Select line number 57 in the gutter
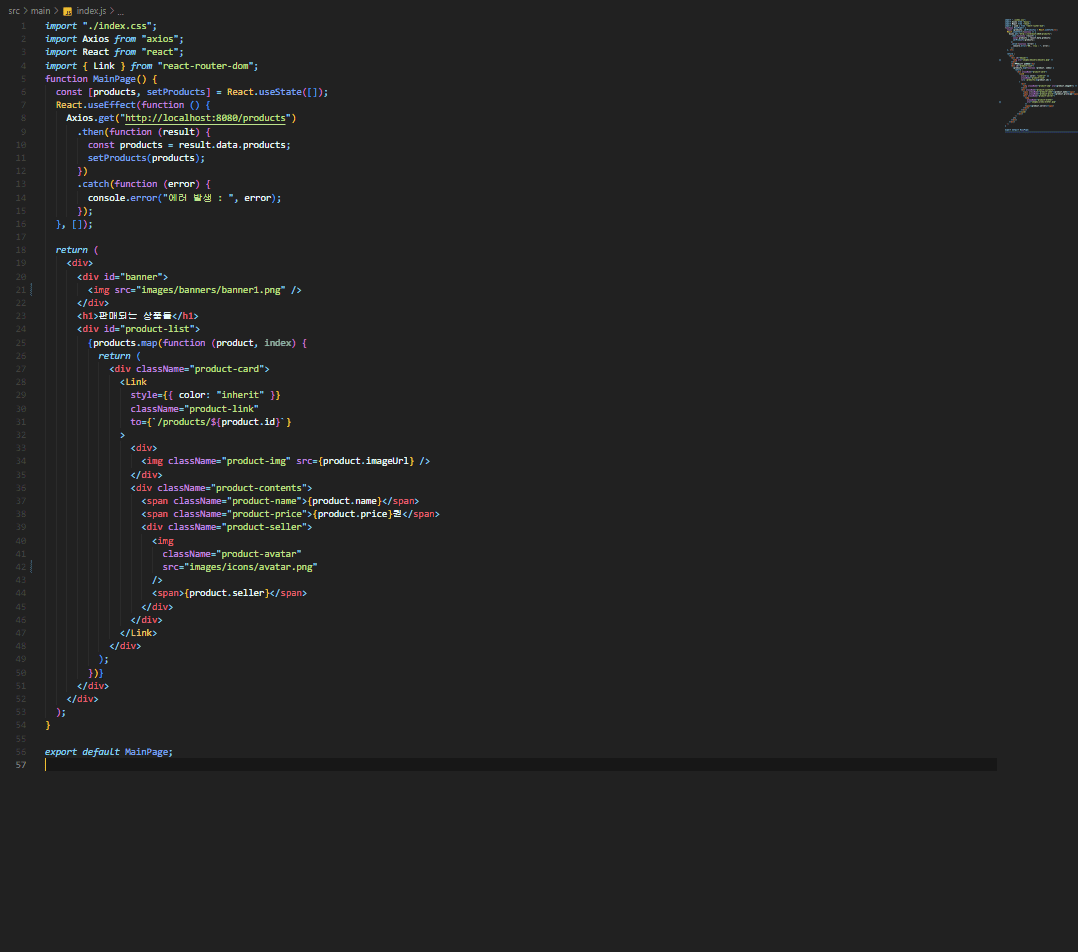This screenshot has height=952, width=1078. (21, 765)
